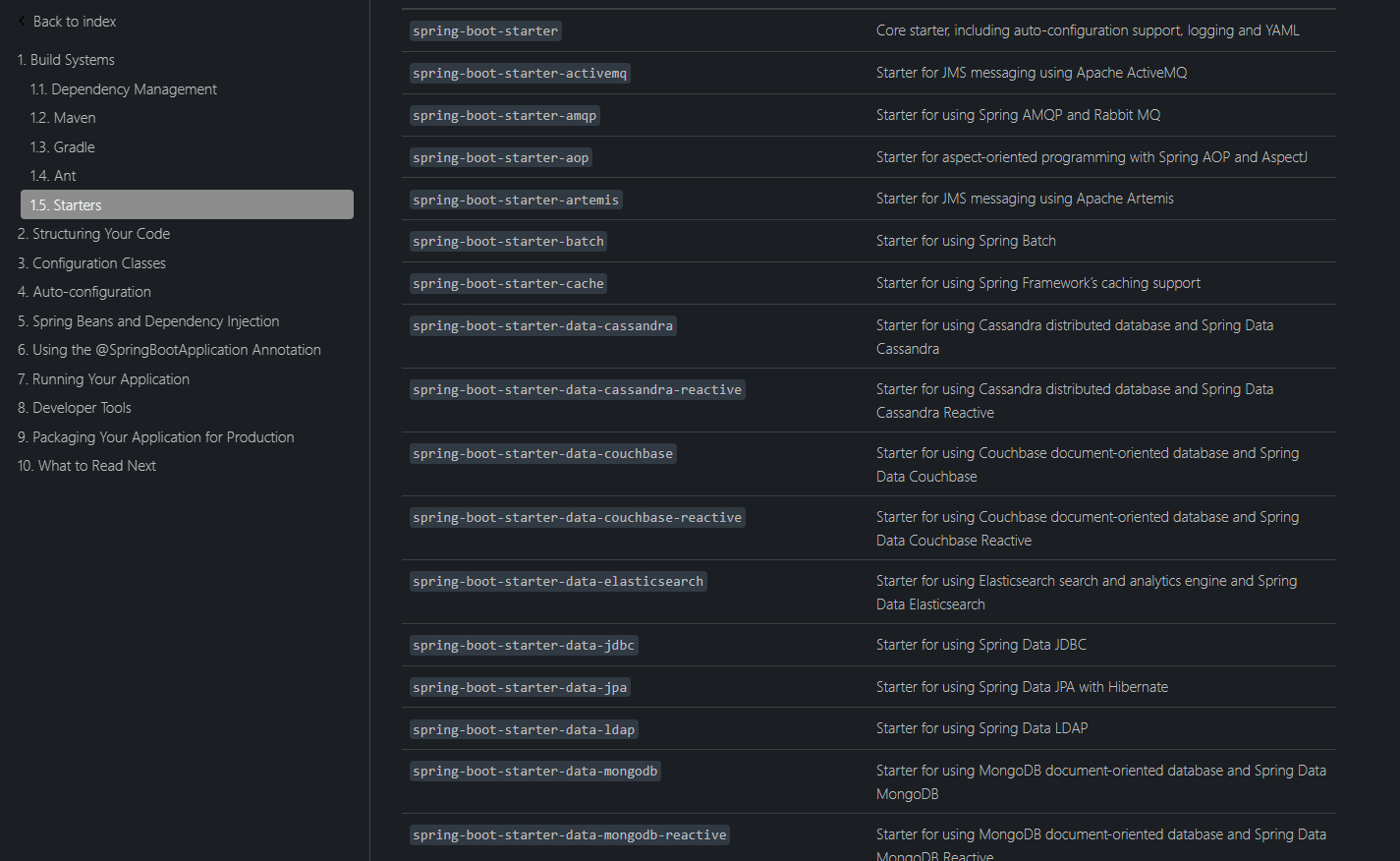Image resolution: width=1400 pixels, height=861 pixels.
Task: Click spring-boot-starter-data-elasticsearch code label
Action: [x=558, y=582]
